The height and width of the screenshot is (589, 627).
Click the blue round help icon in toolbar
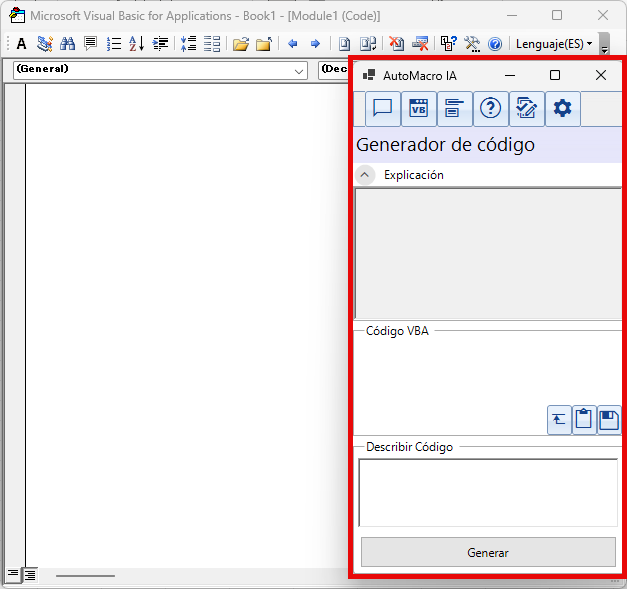[x=495, y=44]
